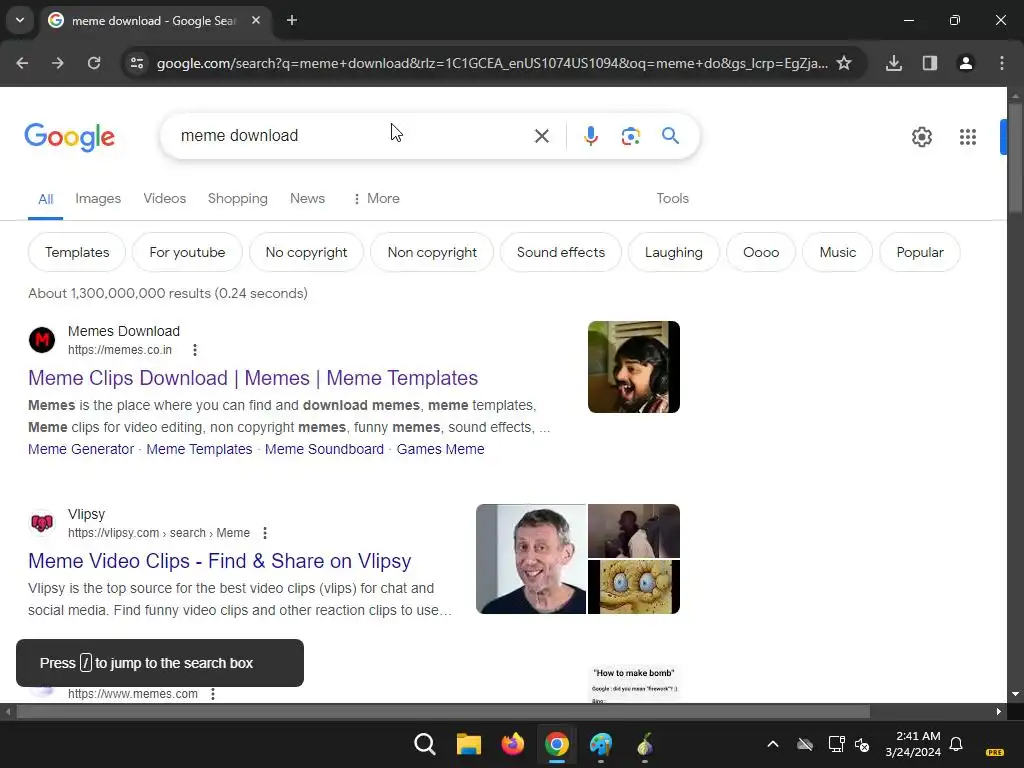This screenshot has height=768, width=1024.
Task: Open Vlipsy smiling man thumbnail
Action: coord(531,559)
